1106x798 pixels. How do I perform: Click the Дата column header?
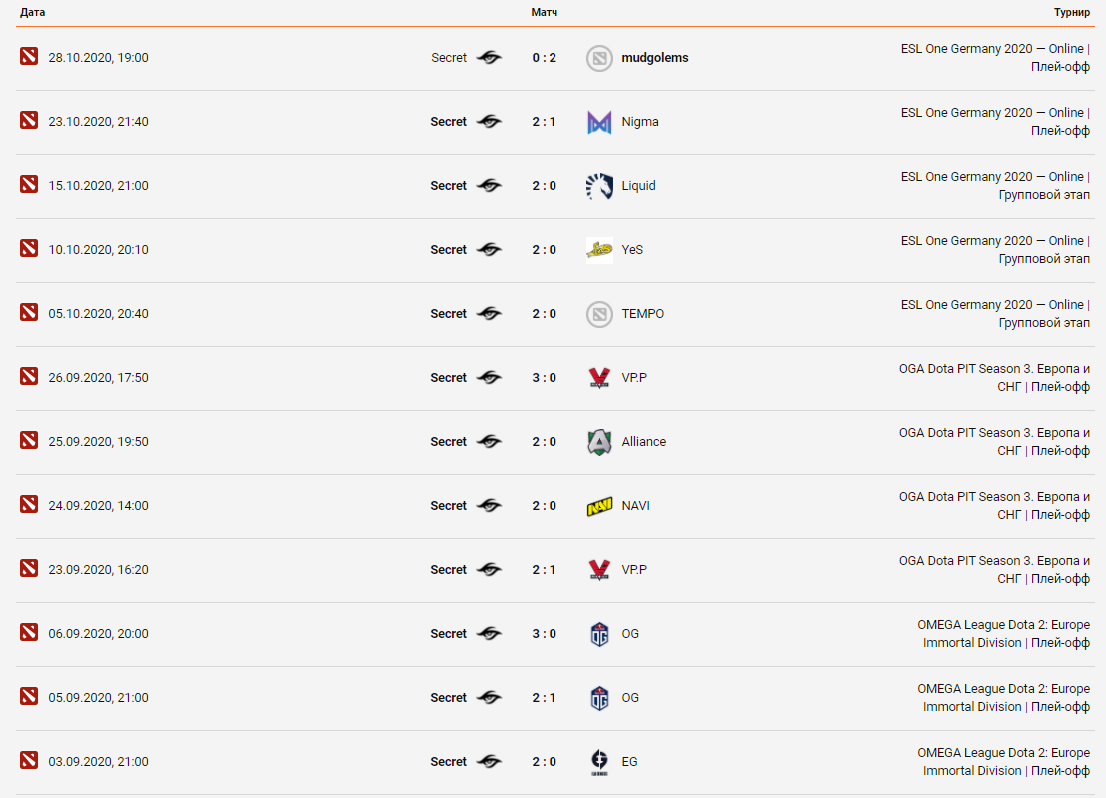pos(33,12)
